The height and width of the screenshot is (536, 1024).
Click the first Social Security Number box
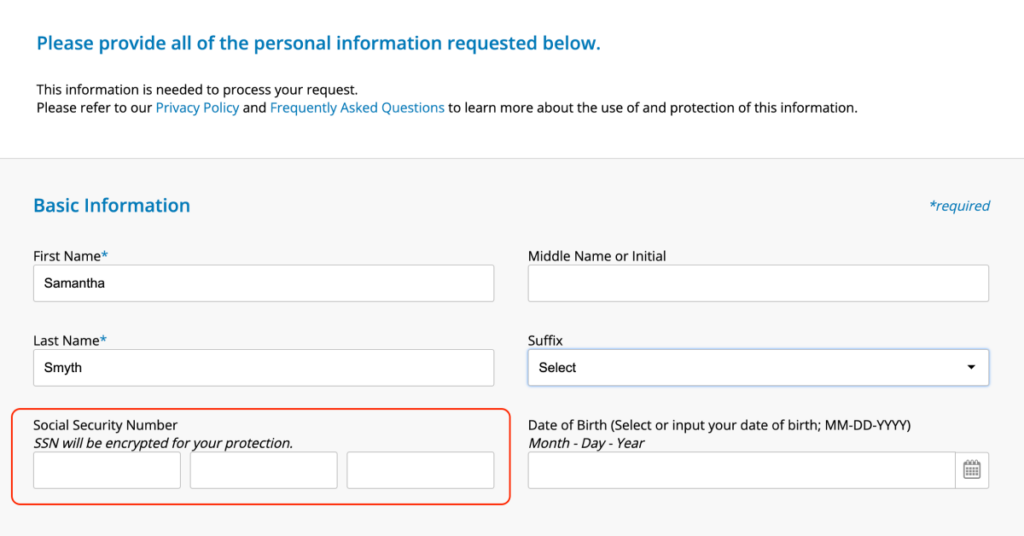point(107,470)
